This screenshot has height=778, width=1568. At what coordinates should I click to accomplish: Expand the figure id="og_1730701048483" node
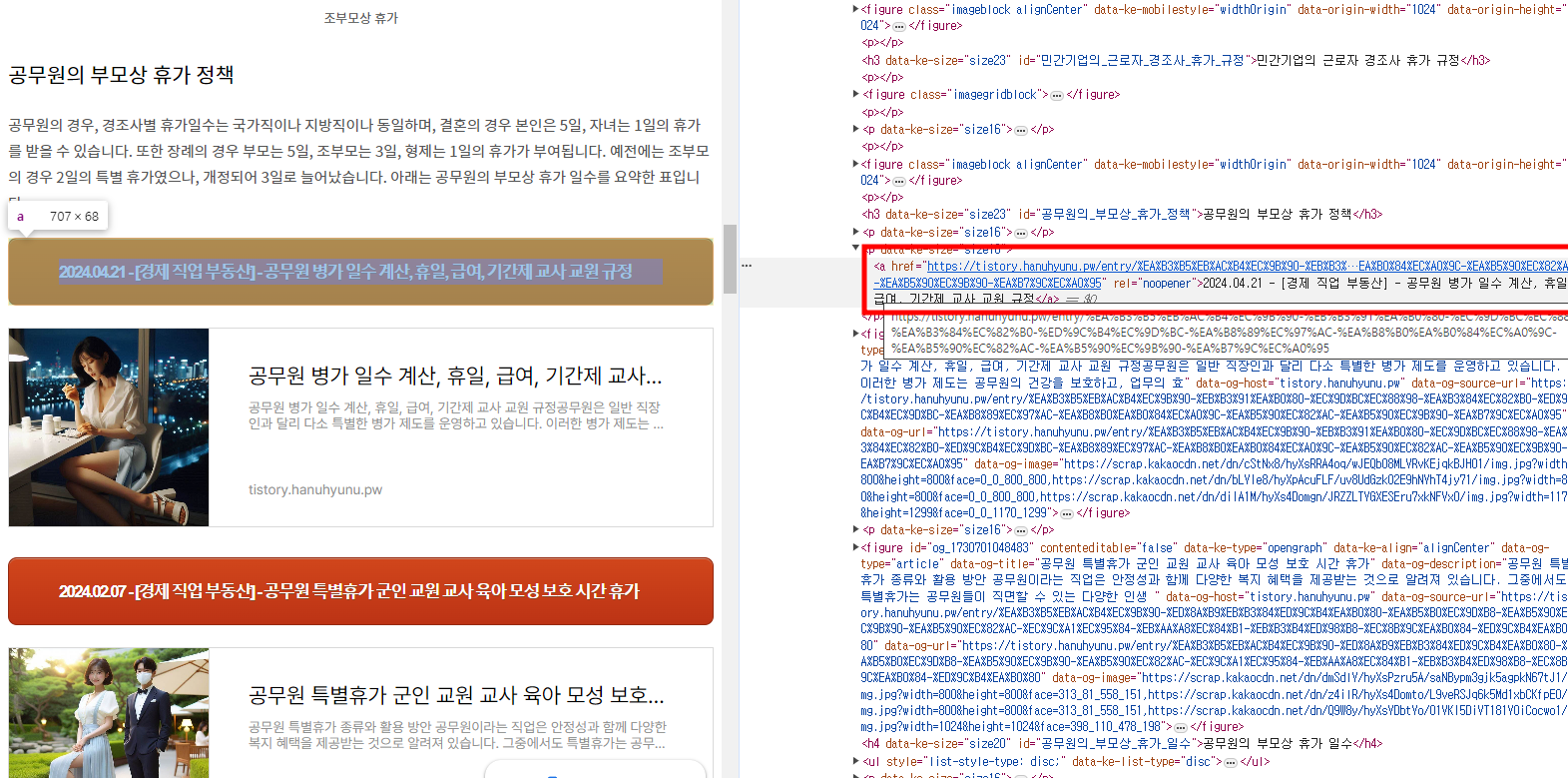click(855, 547)
